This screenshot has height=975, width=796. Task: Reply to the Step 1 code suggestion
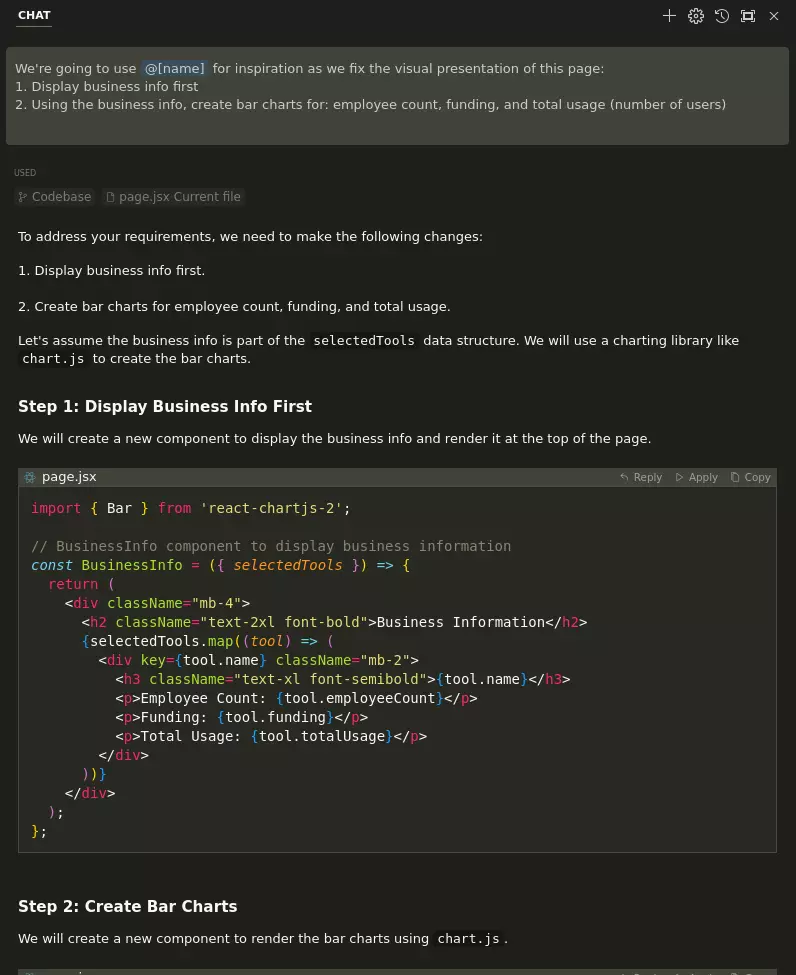(x=641, y=477)
